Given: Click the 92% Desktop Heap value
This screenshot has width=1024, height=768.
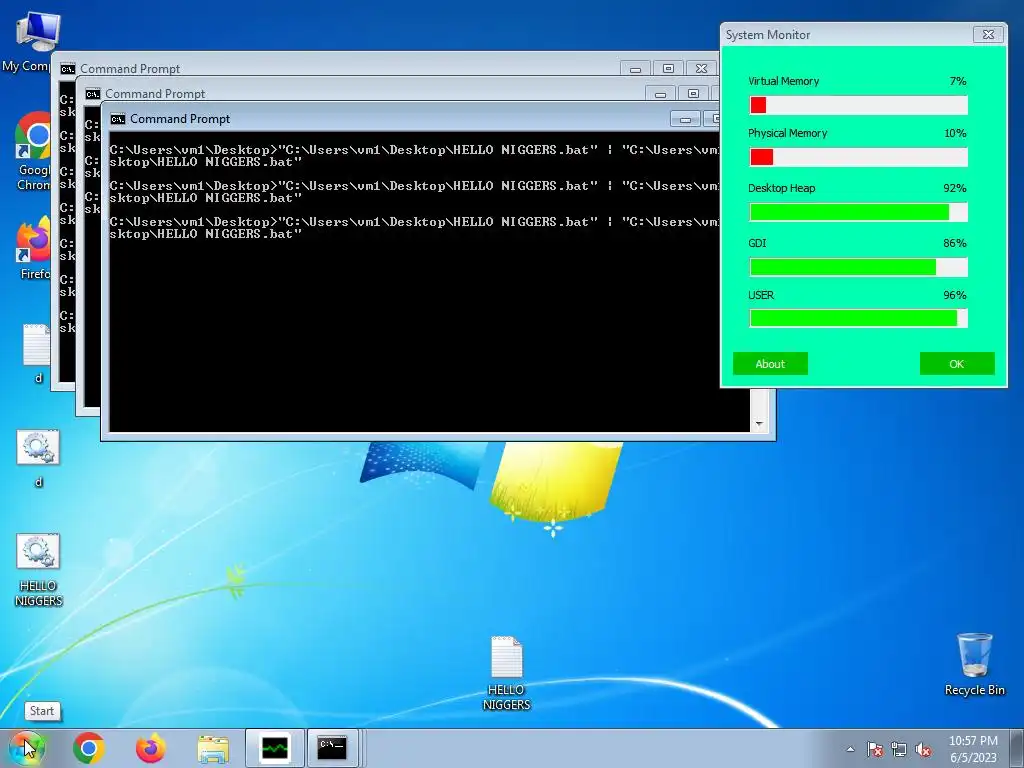Looking at the screenshot, I should [x=954, y=188].
